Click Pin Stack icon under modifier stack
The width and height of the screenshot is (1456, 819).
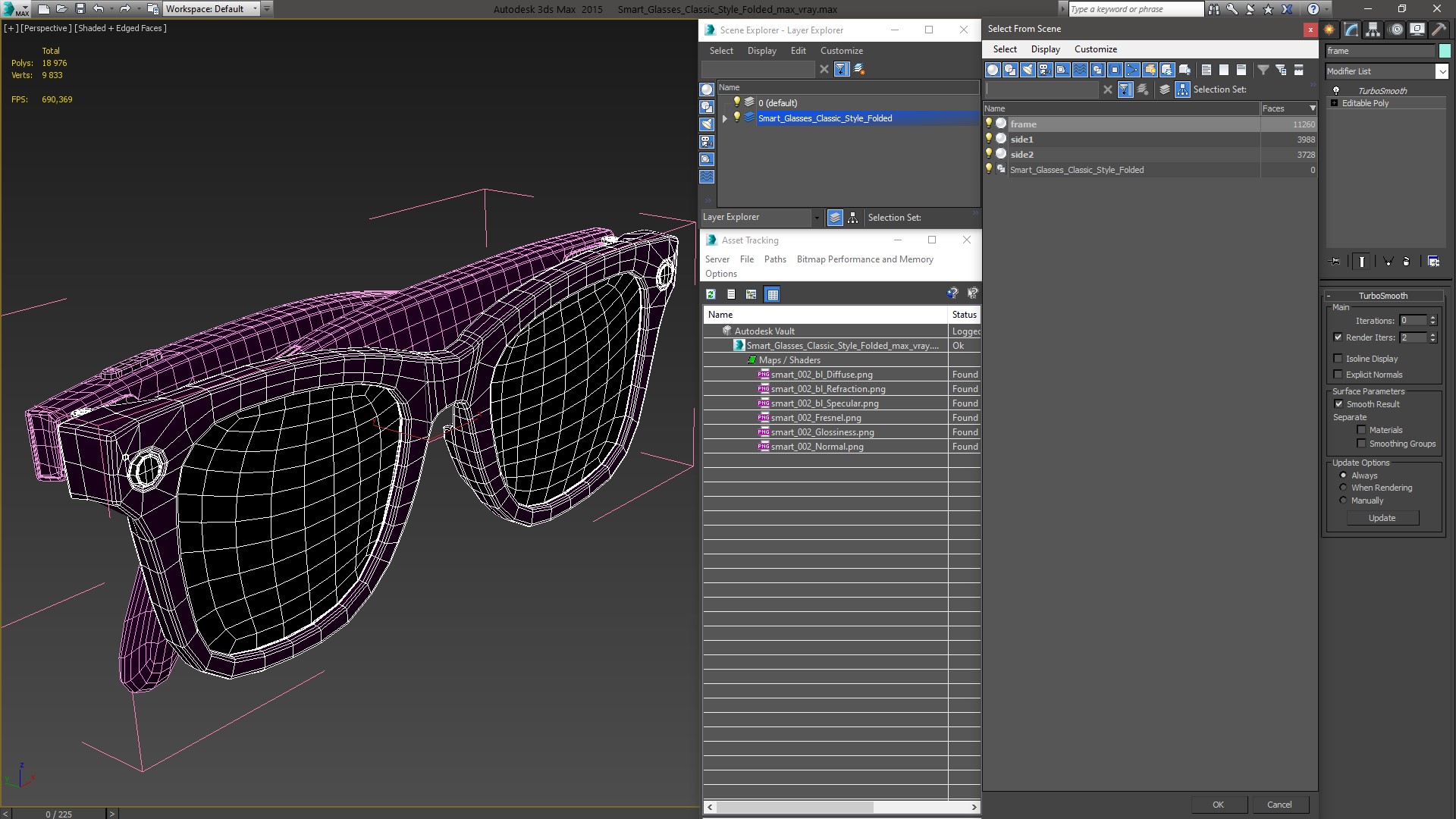coord(1335,262)
